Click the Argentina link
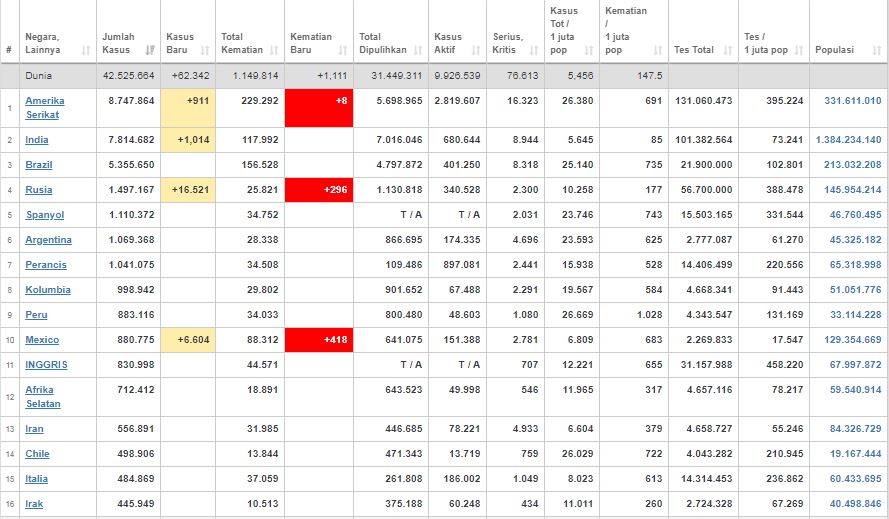Image resolution: width=889 pixels, height=519 pixels. (48, 240)
